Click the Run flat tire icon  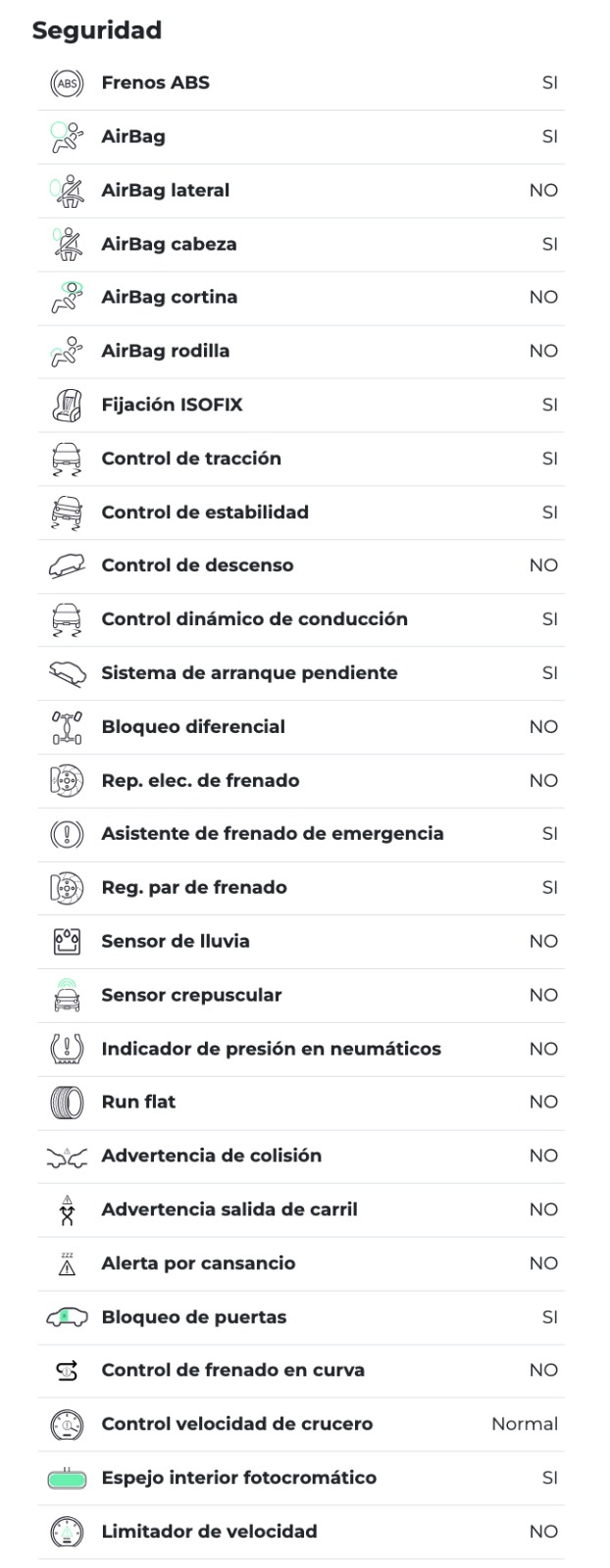pos(67,1102)
